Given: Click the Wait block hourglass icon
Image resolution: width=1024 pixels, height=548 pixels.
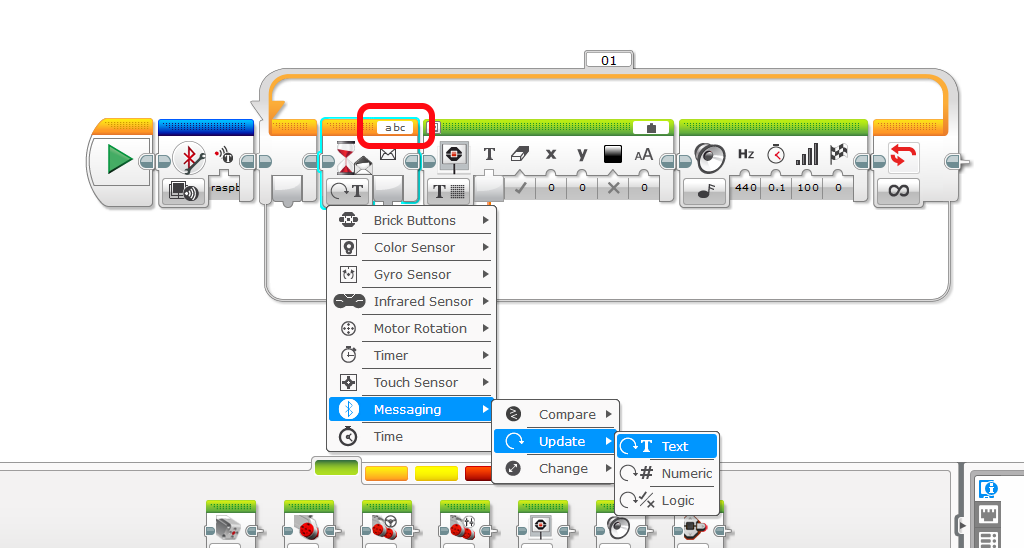Looking at the screenshot, I should pos(345,157).
